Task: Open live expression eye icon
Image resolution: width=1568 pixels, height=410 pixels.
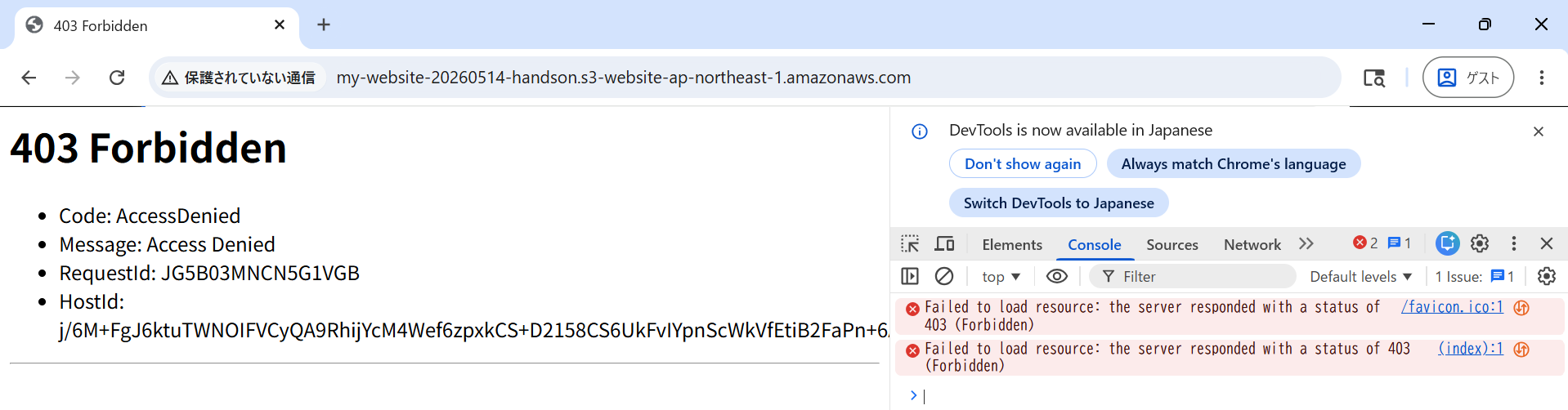Action: coord(1056,276)
